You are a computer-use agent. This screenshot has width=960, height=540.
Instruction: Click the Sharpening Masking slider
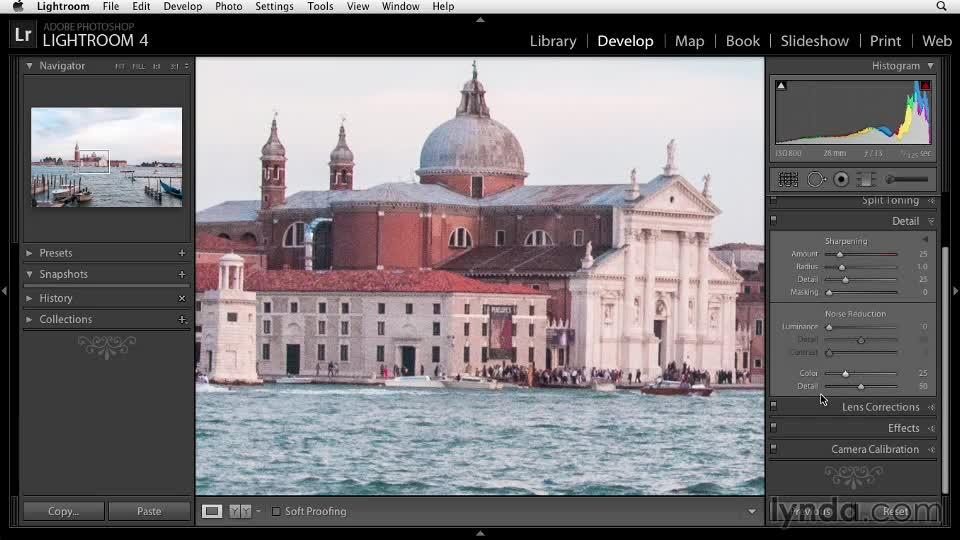[861, 292]
